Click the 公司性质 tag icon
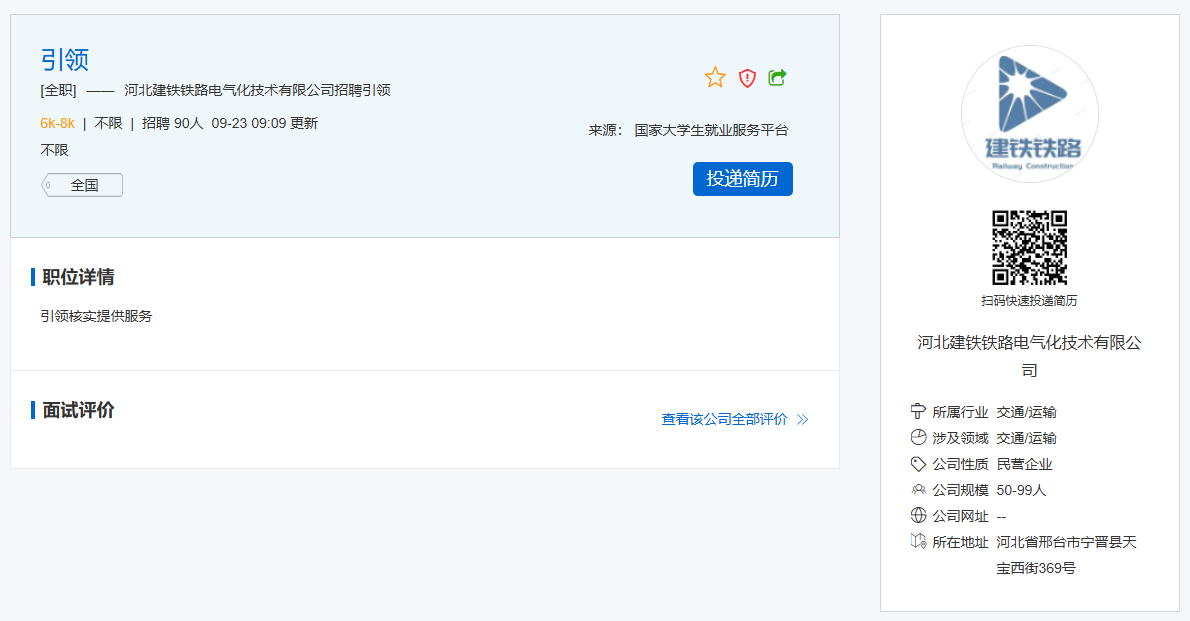1190x621 pixels. pos(918,464)
